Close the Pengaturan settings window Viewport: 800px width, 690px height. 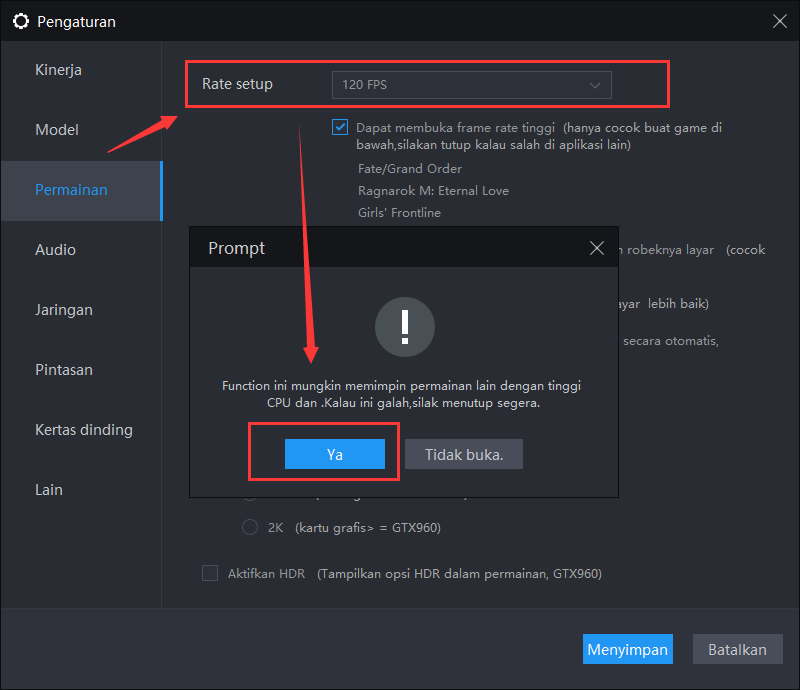click(x=779, y=20)
